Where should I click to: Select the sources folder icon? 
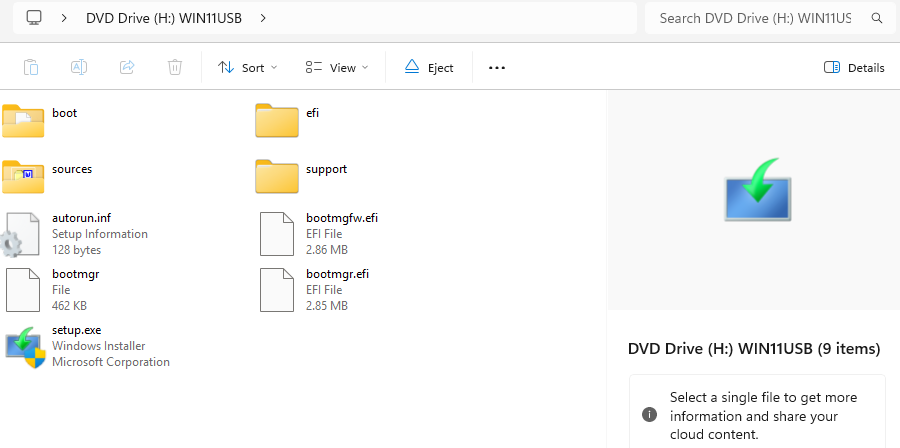pyautogui.click(x=23, y=177)
